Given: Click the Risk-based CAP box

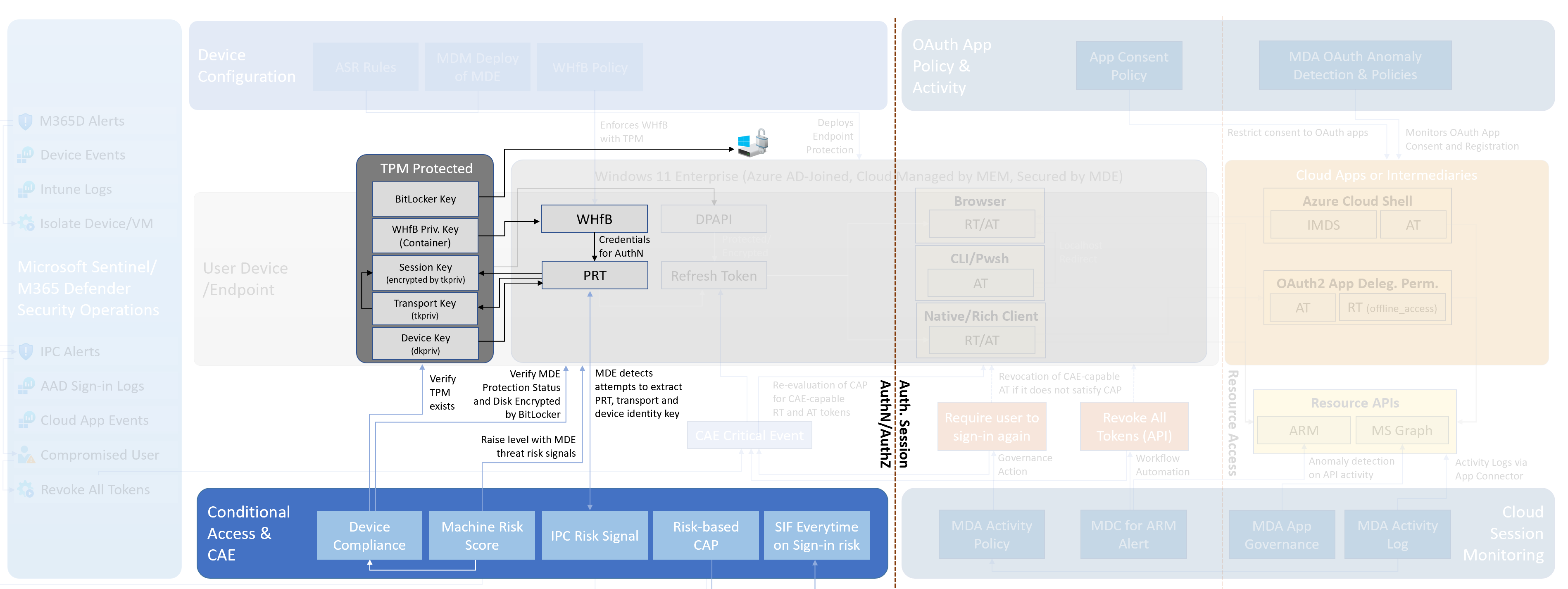Looking at the screenshot, I should (705, 535).
